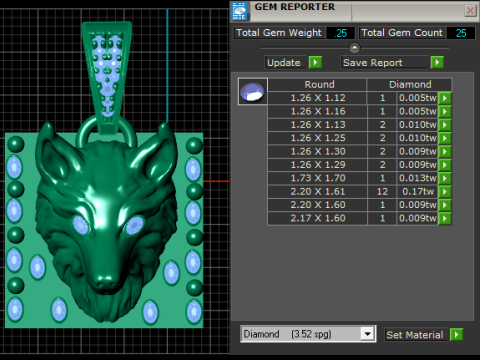Select the round gem shape thumbnail
This screenshot has width=480, height=360.
[252, 91]
